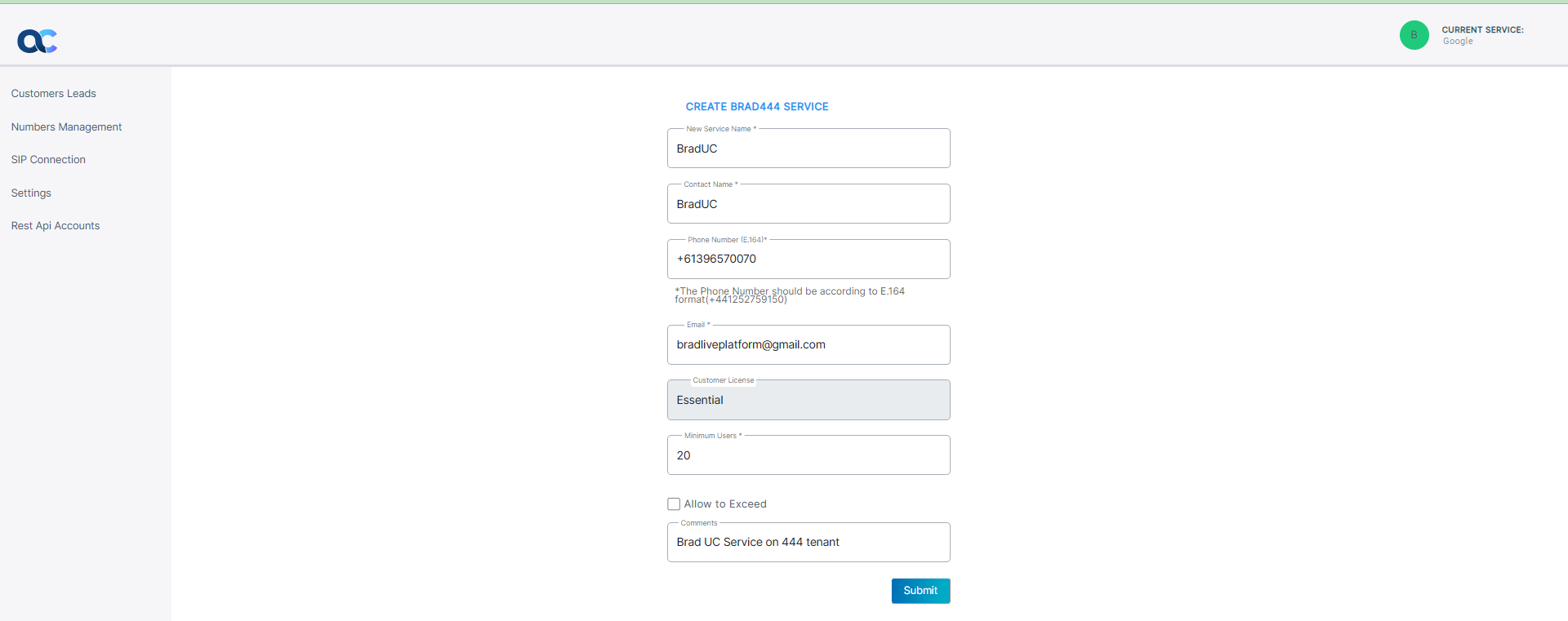This screenshot has width=1568, height=621.
Task: Open the green B user avatar
Action: click(1414, 35)
